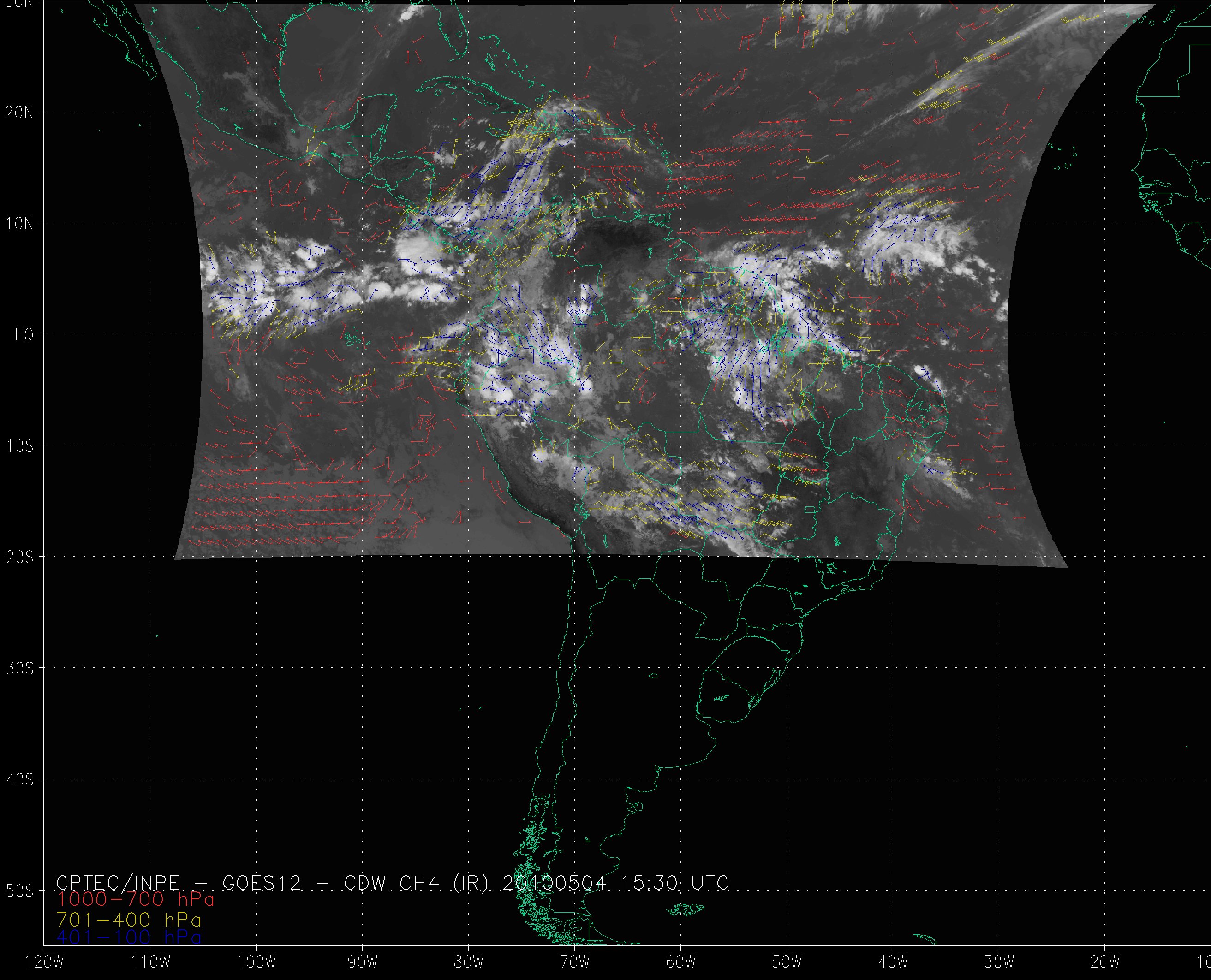Click the 100W longitude axis label

(x=257, y=962)
